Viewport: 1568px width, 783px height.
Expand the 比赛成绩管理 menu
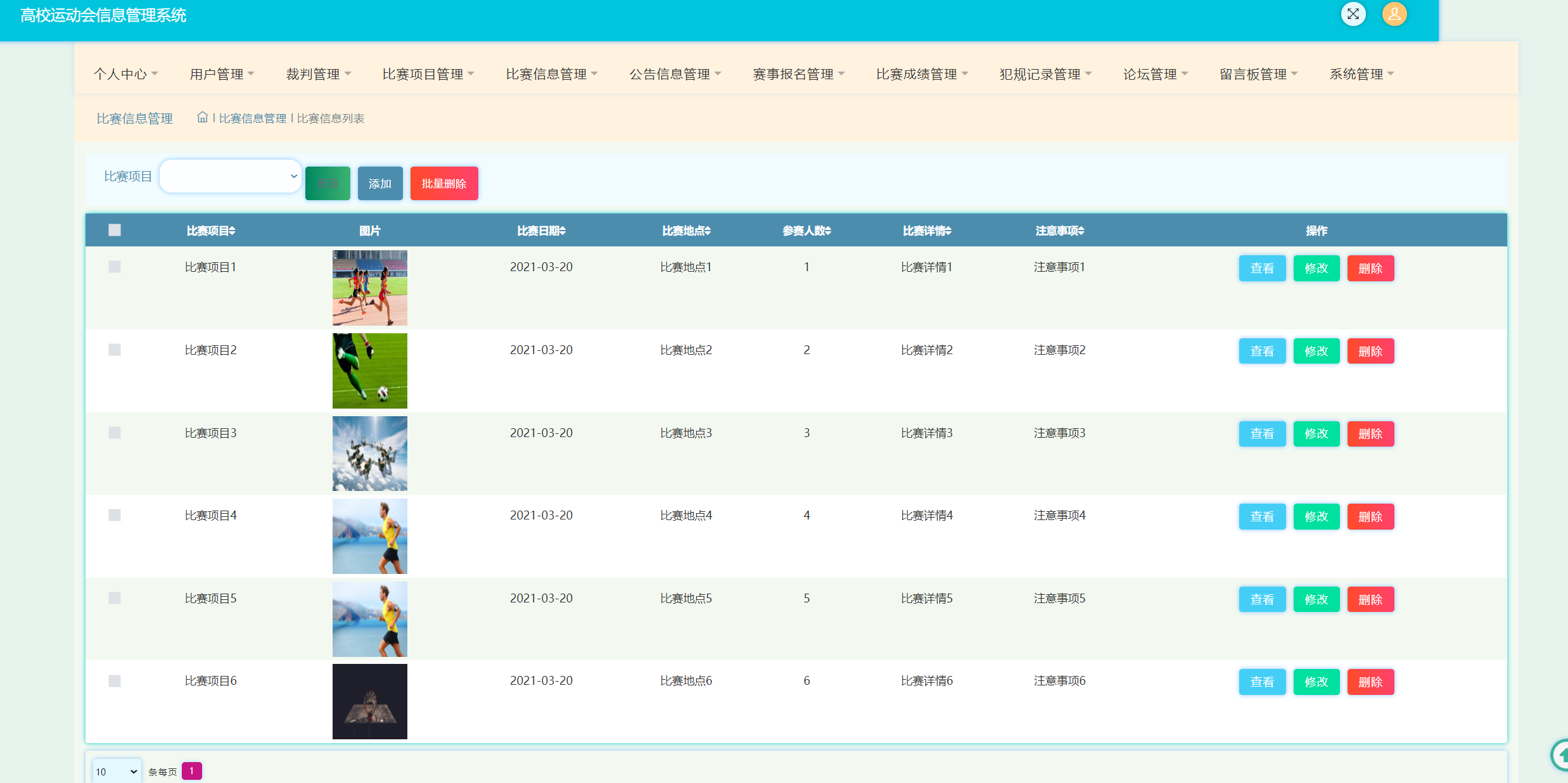tap(922, 74)
